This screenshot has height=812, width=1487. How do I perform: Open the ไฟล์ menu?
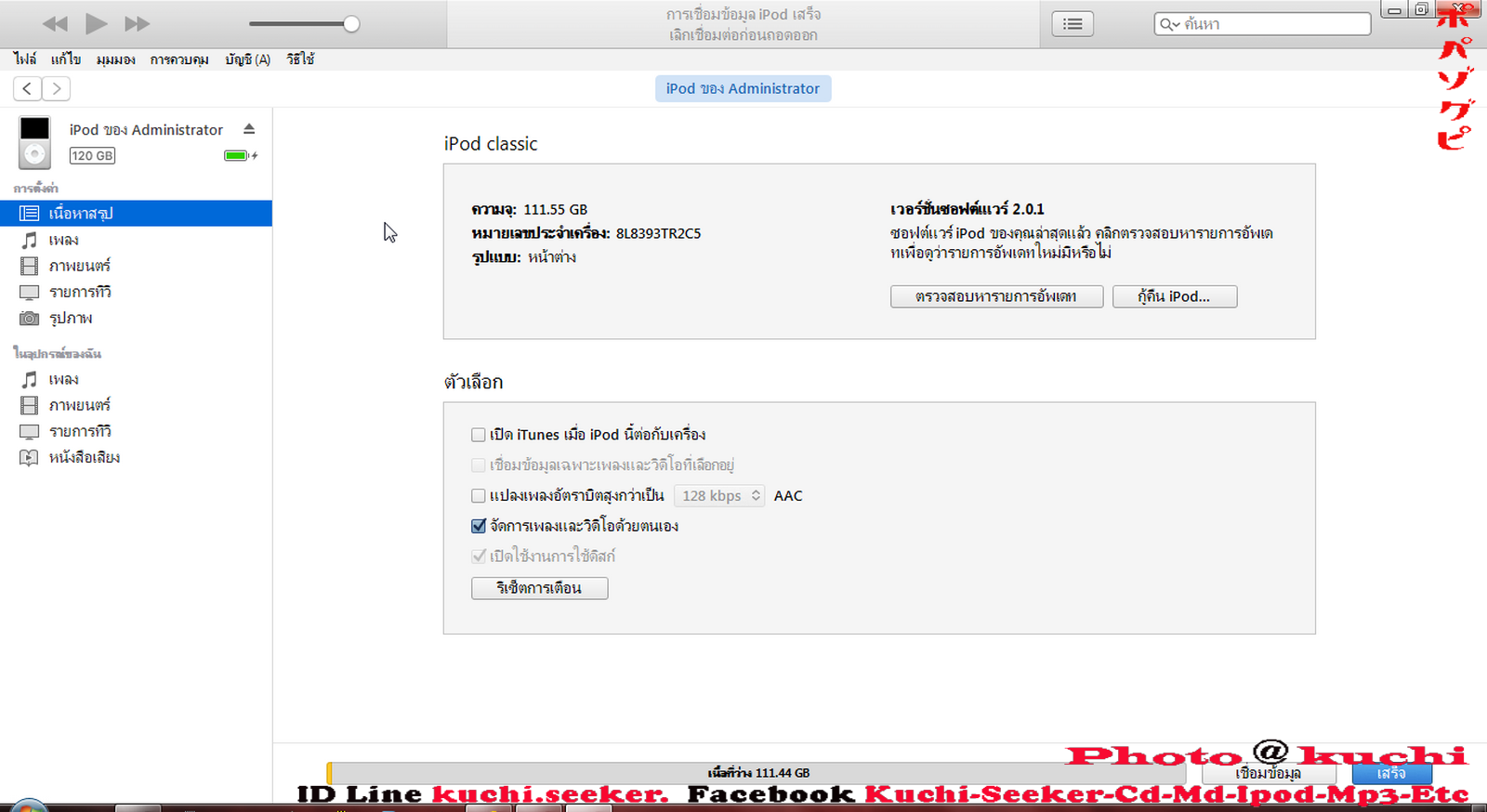[25, 59]
